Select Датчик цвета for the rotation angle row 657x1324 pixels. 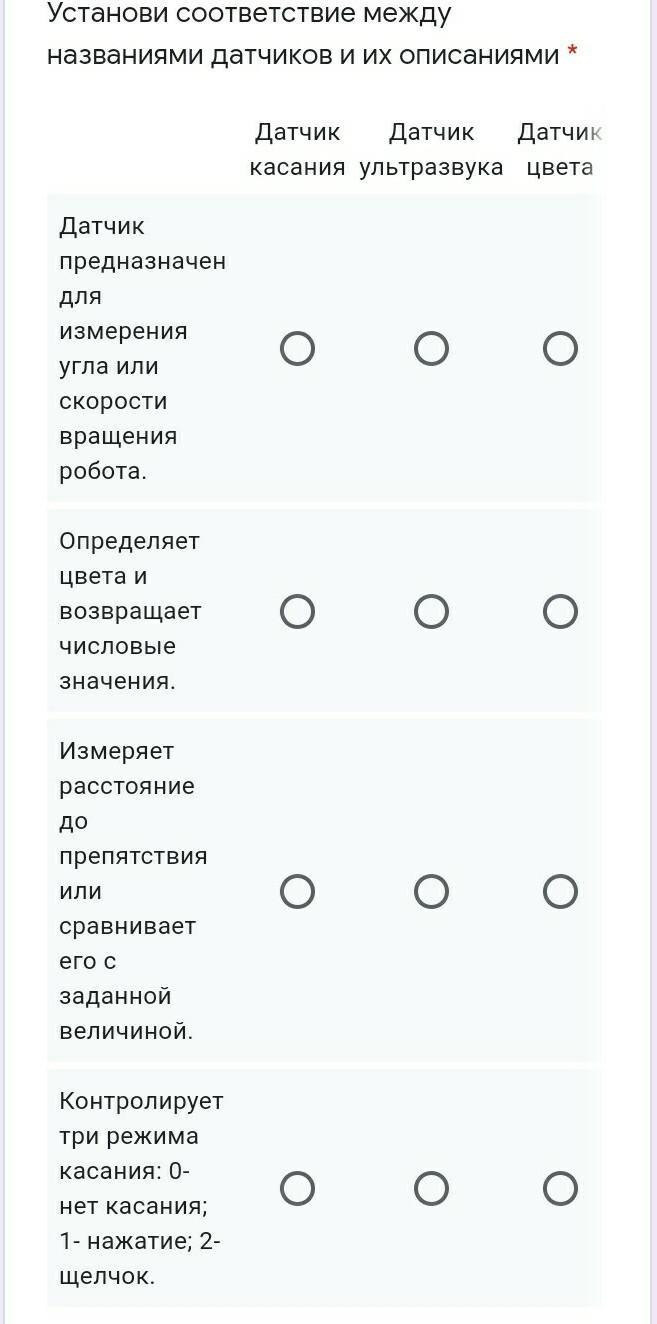(x=560, y=349)
